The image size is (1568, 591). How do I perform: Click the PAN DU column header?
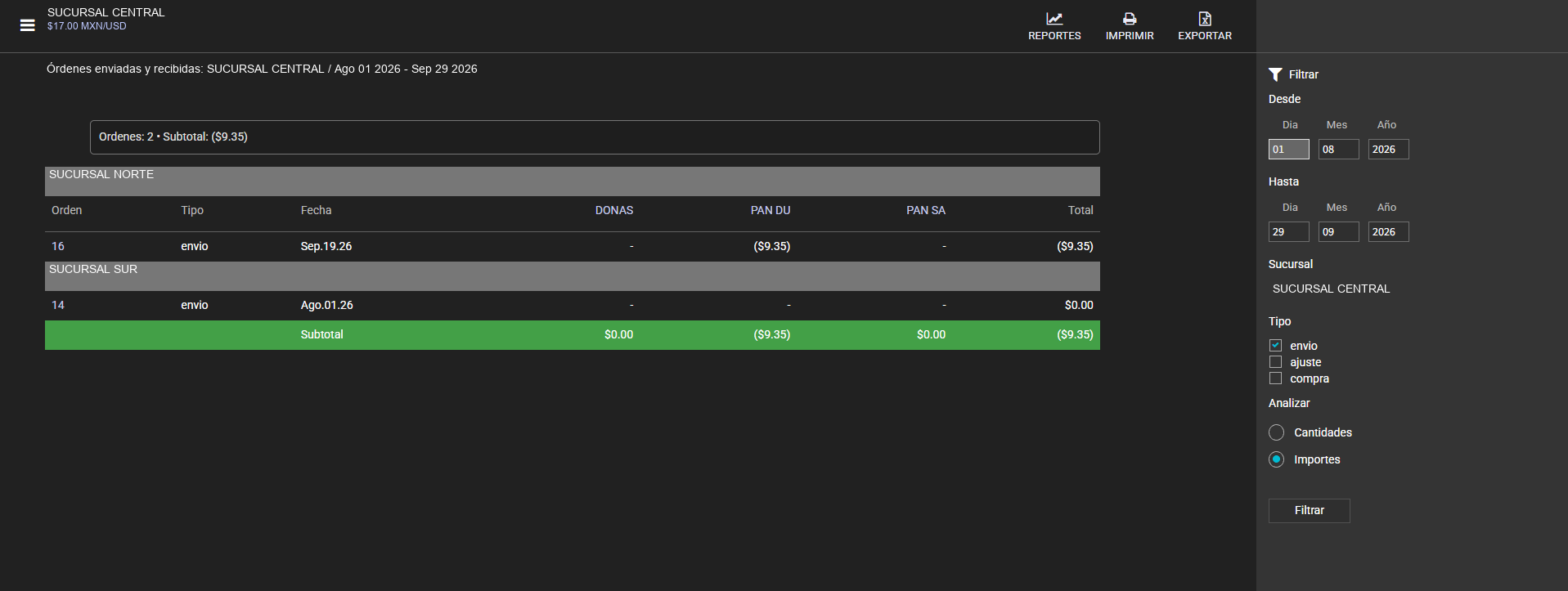click(x=771, y=210)
